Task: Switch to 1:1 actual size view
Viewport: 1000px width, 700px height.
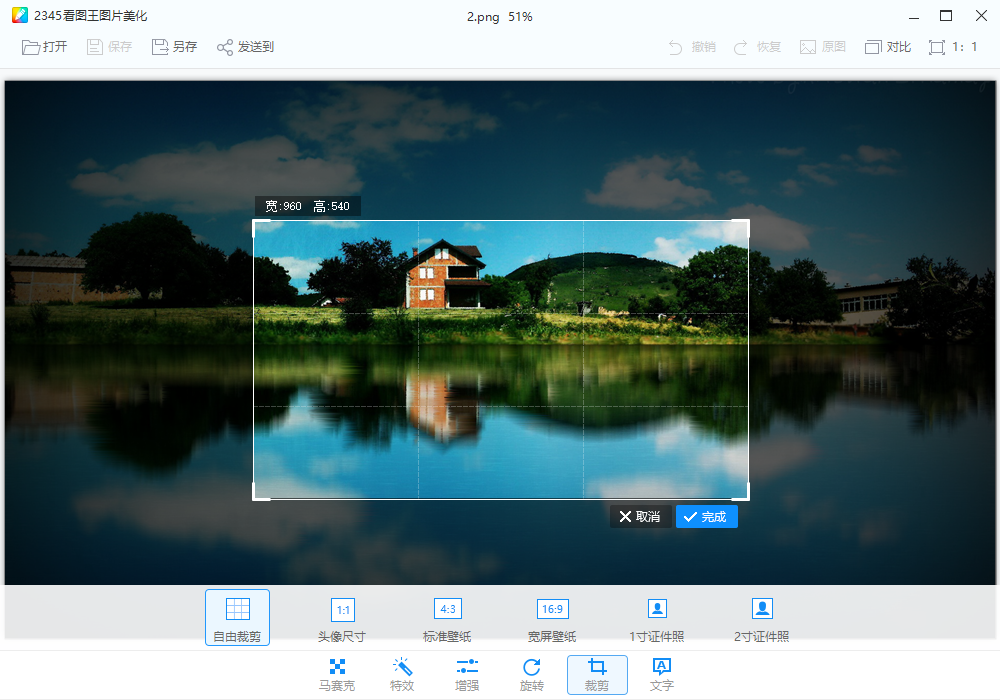Action: [x=951, y=47]
